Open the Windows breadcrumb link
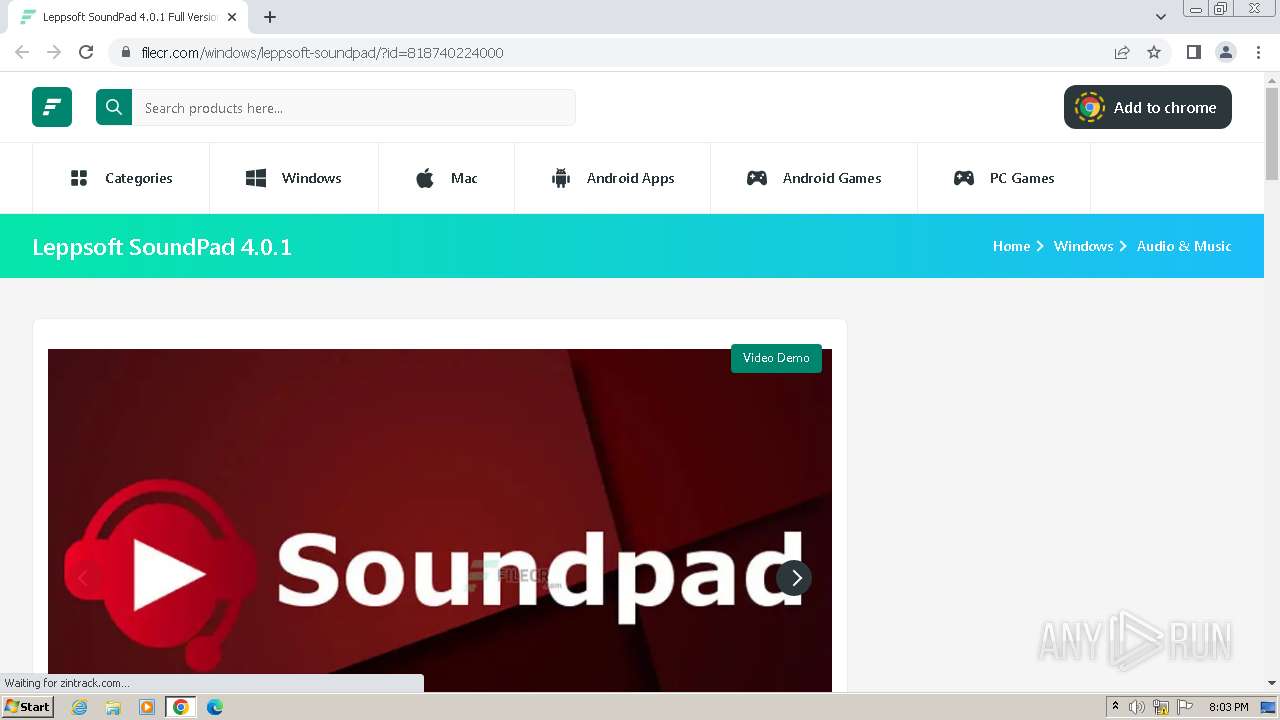 1083,246
